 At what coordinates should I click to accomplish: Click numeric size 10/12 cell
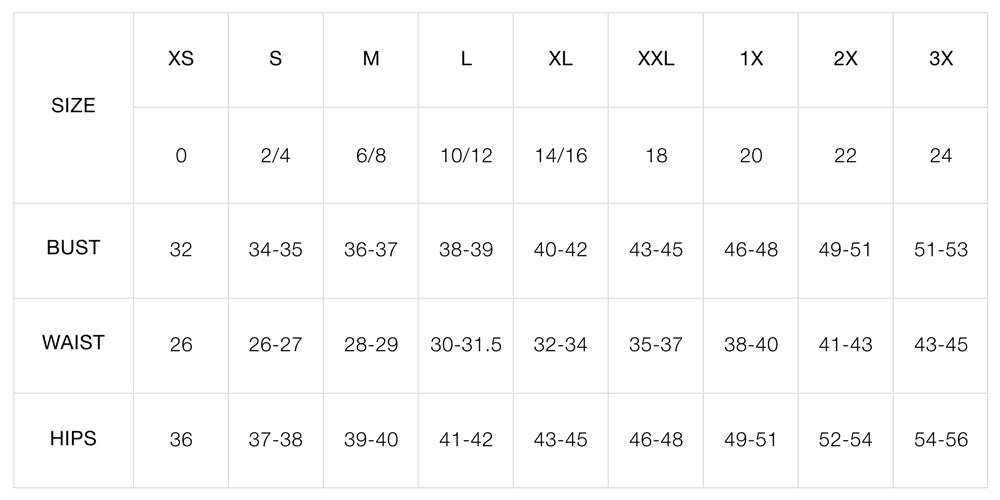click(466, 156)
